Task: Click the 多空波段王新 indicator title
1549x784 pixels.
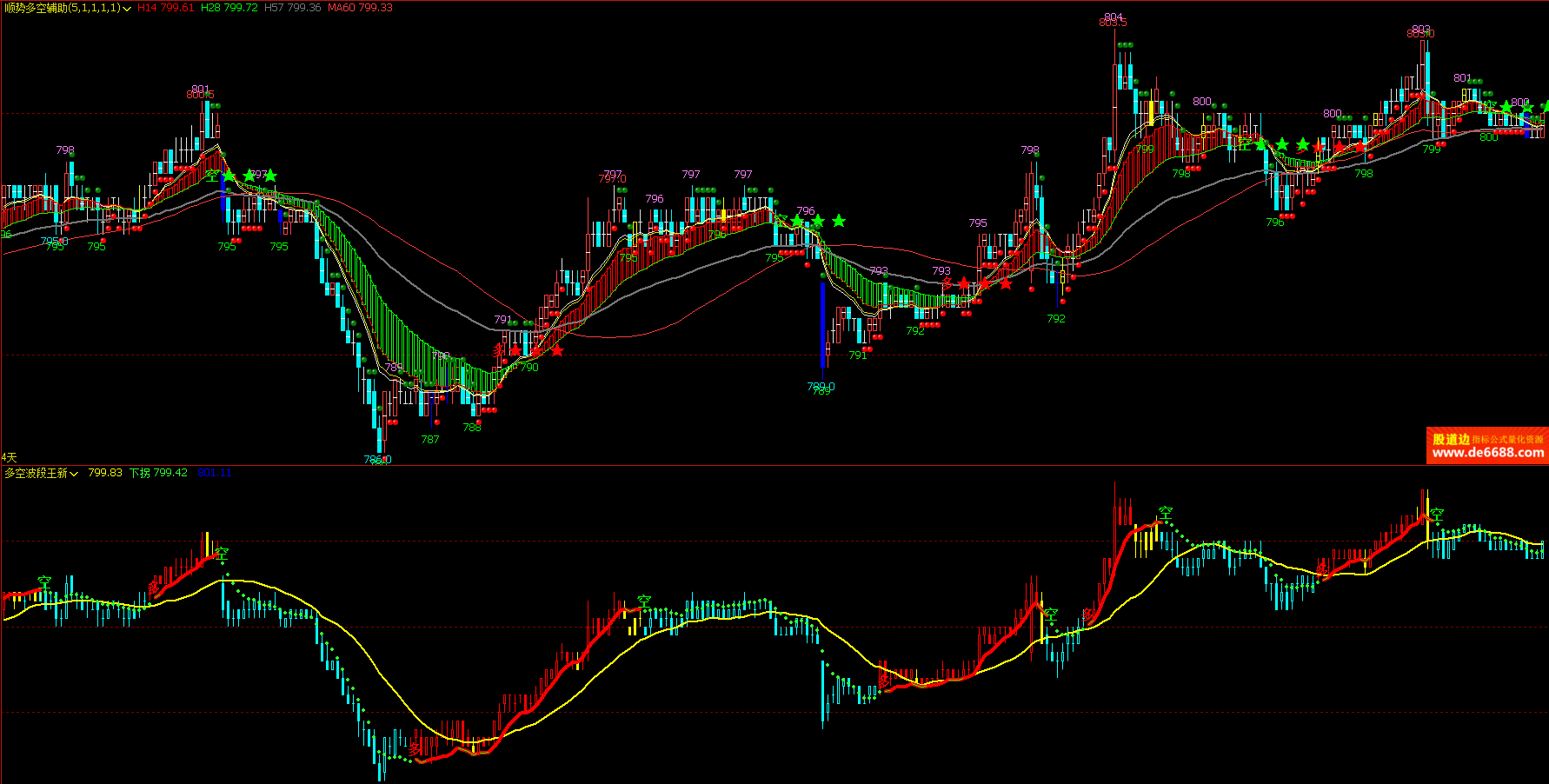Action: 36,473
